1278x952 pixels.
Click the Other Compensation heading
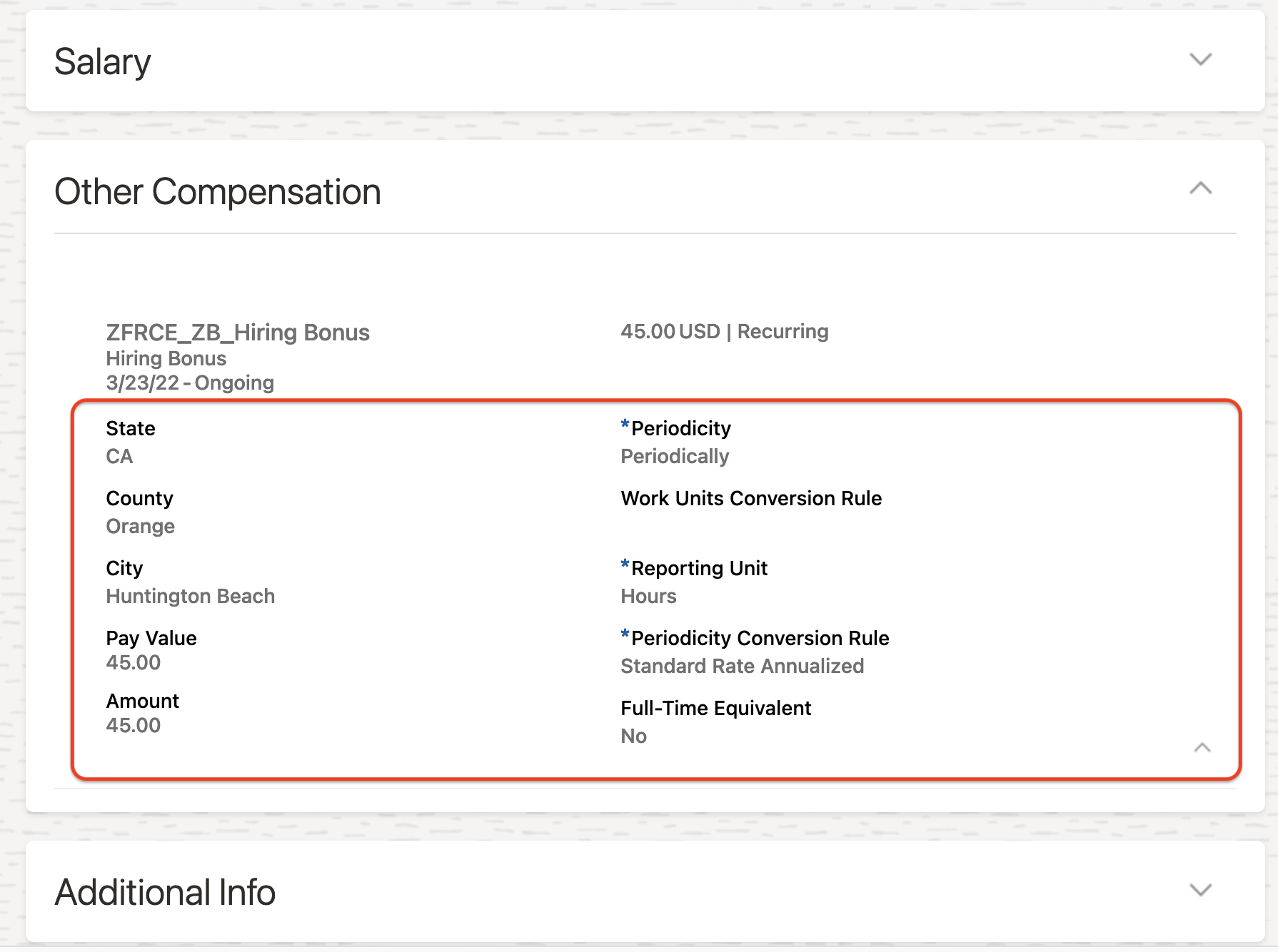pos(218,191)
